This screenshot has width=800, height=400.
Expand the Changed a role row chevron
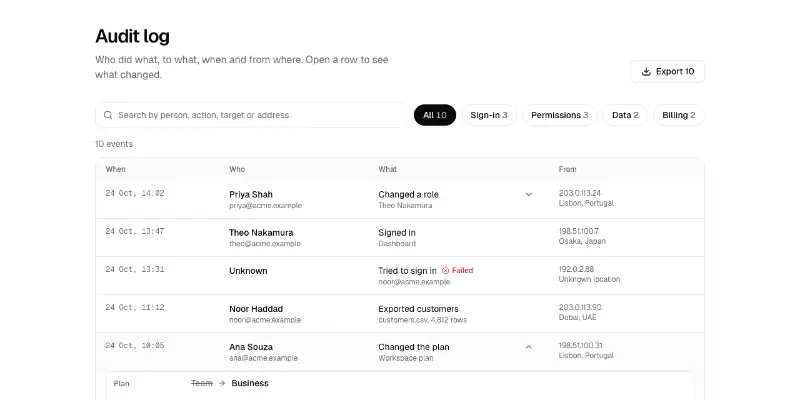529,194
